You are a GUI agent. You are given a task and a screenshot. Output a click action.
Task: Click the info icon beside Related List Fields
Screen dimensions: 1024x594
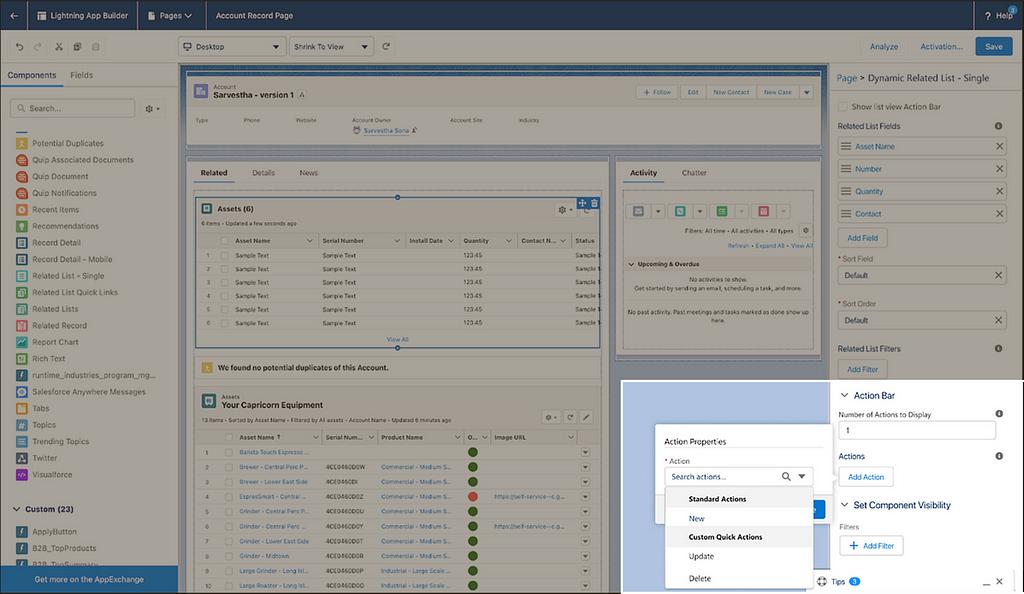pos(998,126)
